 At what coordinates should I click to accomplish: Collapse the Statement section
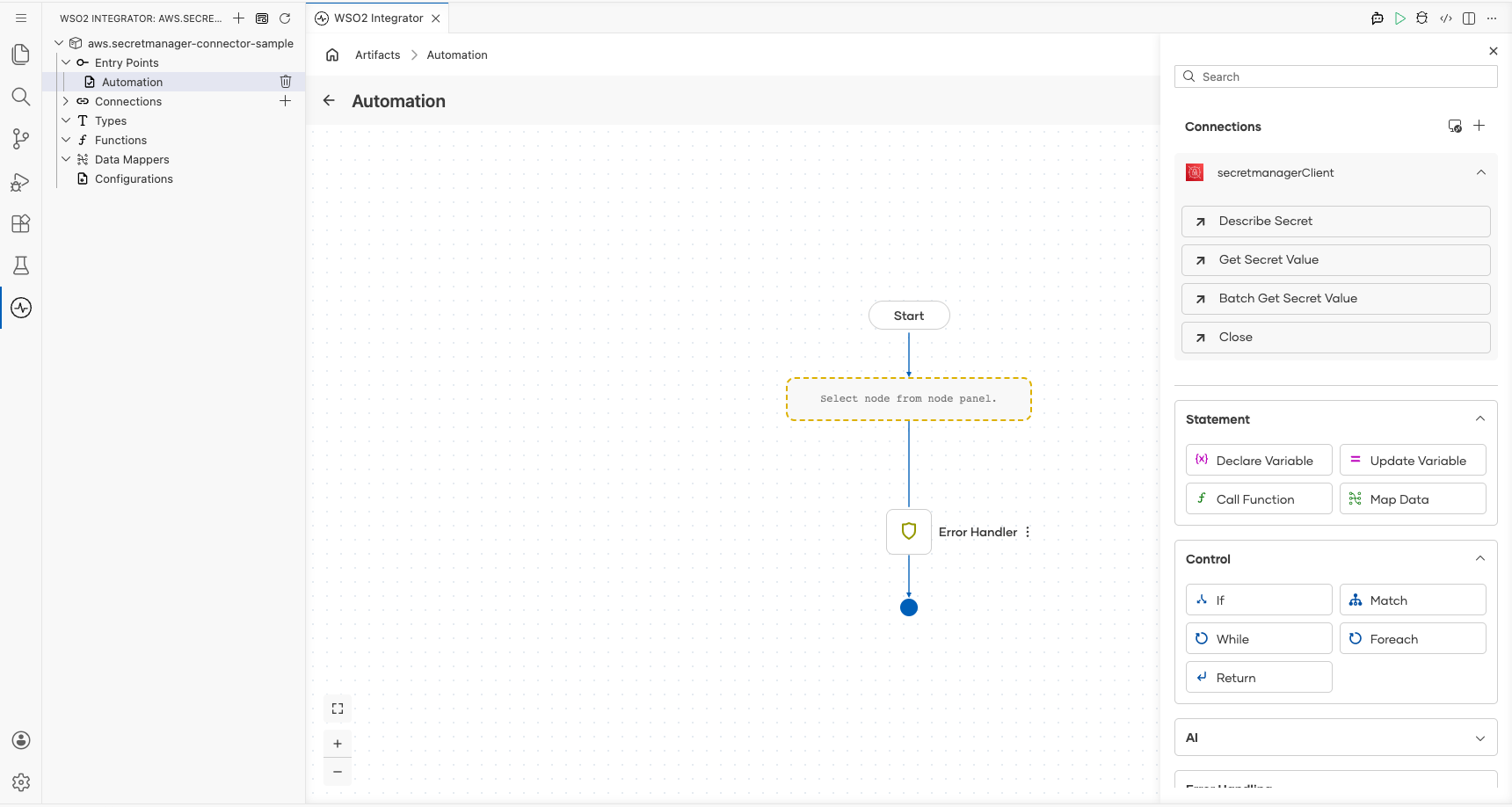coord(1480,418)
